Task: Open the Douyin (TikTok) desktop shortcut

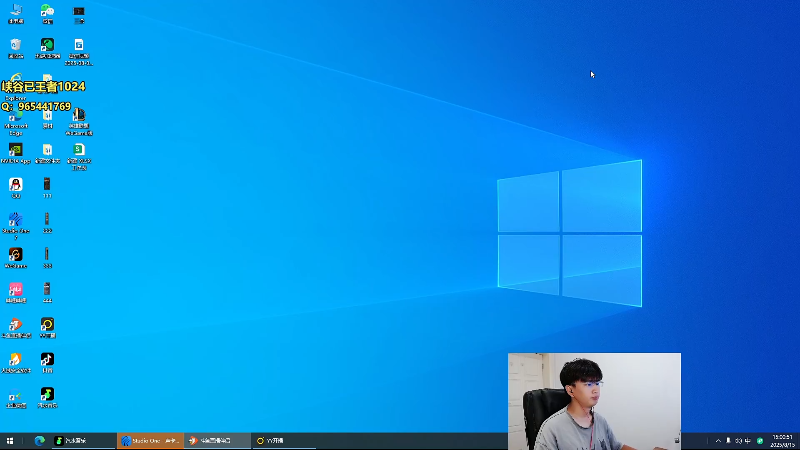Action: [x=47, y=363]
